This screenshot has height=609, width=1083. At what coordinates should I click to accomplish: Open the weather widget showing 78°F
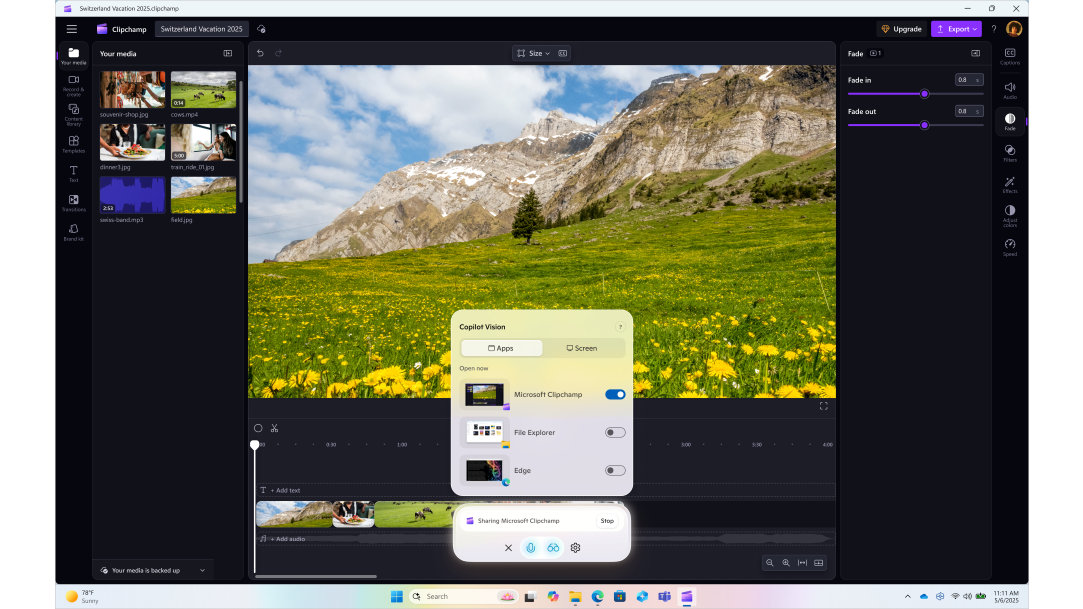83,597
